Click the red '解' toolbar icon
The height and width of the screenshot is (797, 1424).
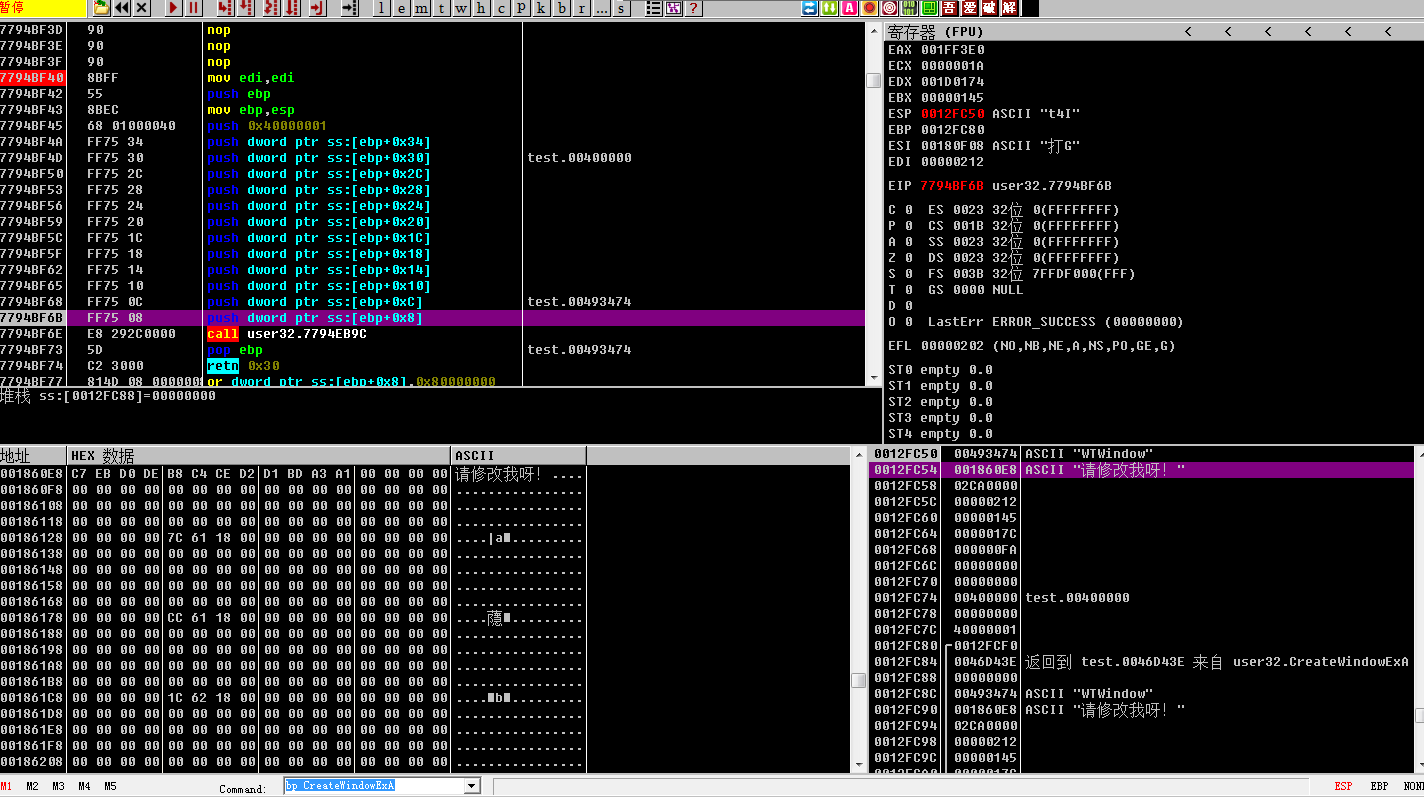pos(1009,8)
